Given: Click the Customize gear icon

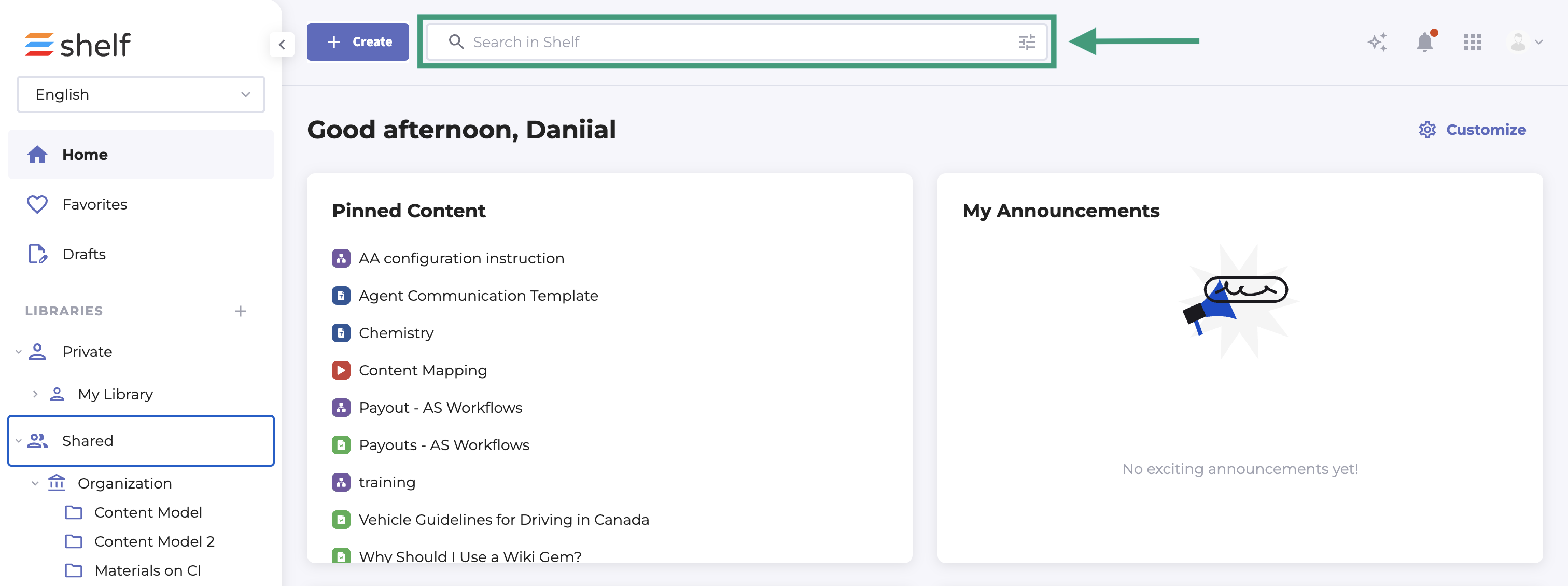Looking at the screenshot, I should pos(1427,130).
